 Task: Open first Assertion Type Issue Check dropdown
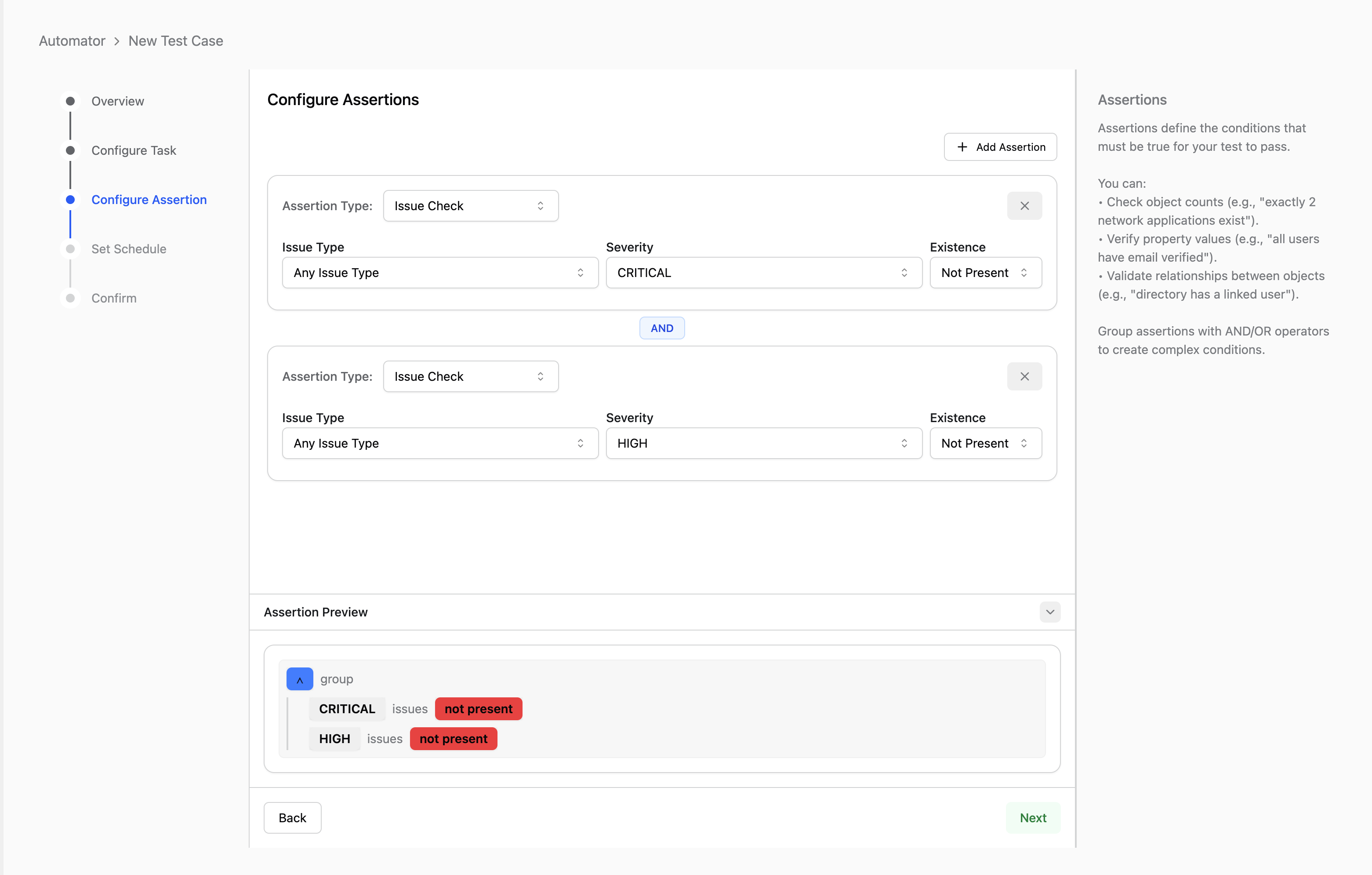(x=470, y=206)
